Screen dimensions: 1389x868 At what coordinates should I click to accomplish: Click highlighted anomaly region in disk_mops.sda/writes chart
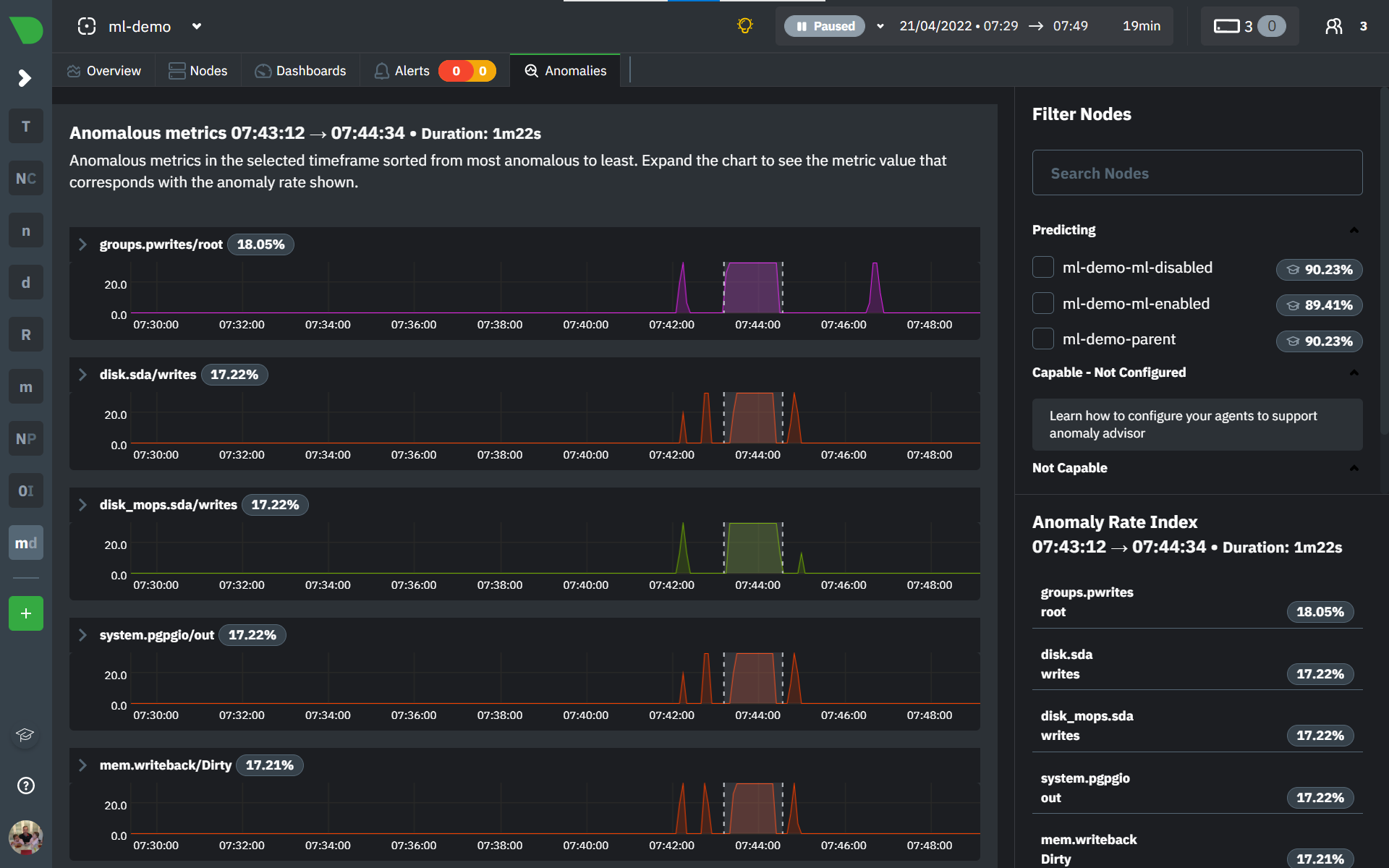753,548
